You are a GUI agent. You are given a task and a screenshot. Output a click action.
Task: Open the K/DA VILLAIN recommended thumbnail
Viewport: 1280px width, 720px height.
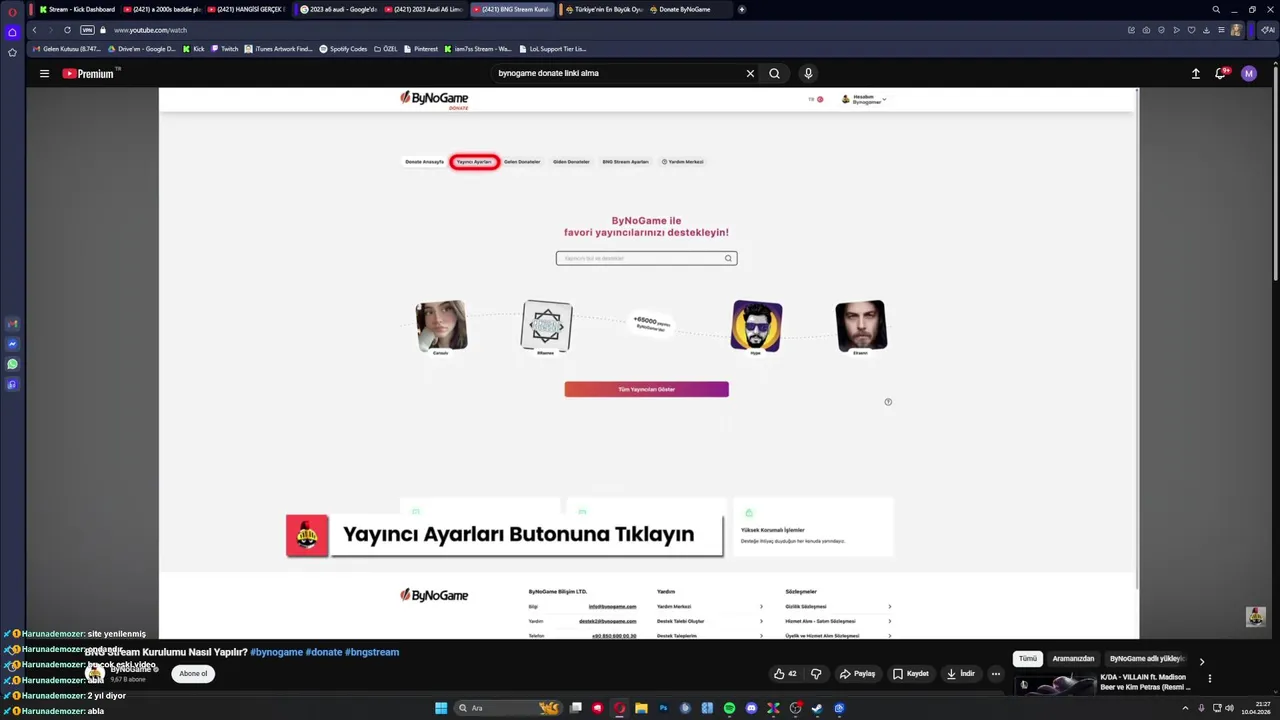coord(1054,684)
